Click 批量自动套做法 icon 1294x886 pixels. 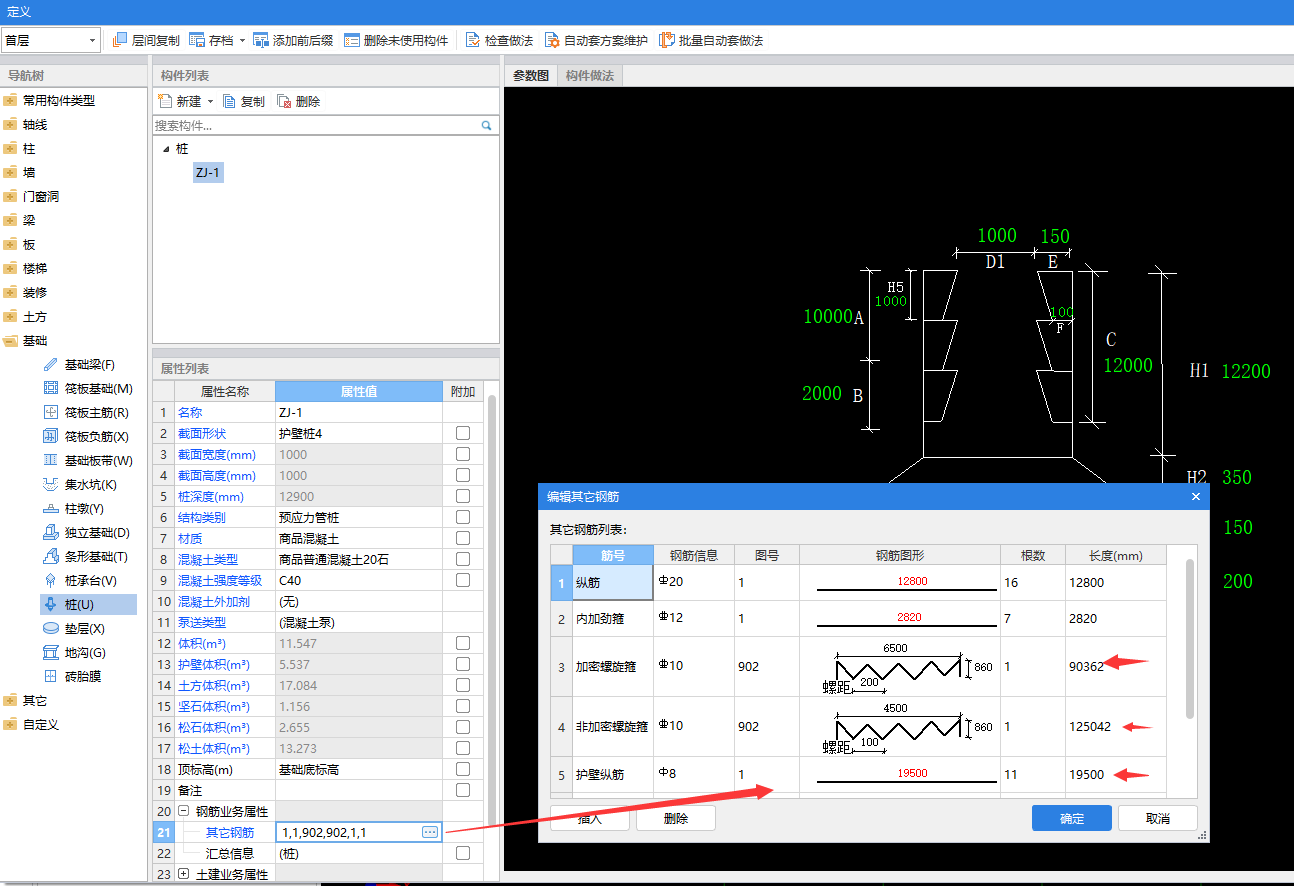click(666, 41)
